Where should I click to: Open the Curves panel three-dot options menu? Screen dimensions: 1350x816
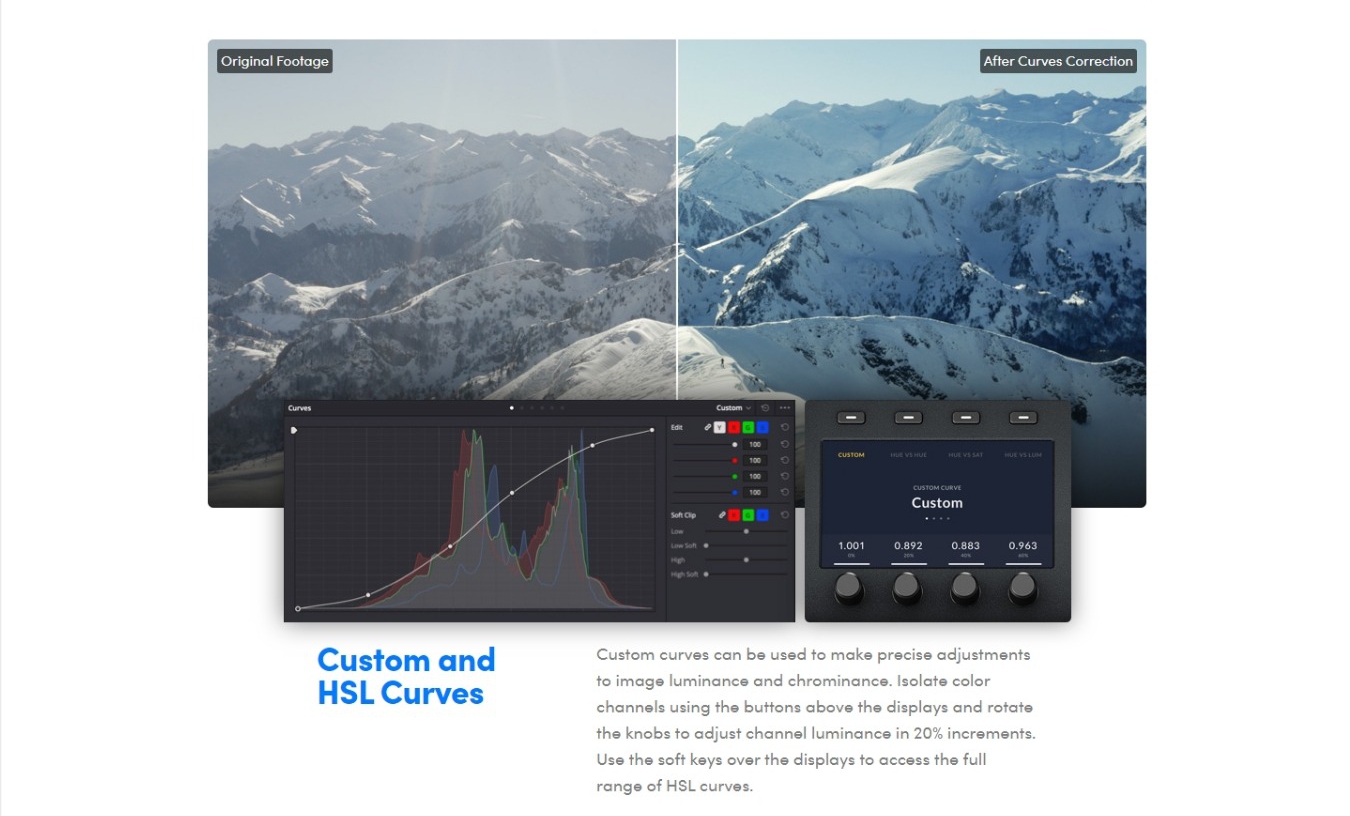785,408
